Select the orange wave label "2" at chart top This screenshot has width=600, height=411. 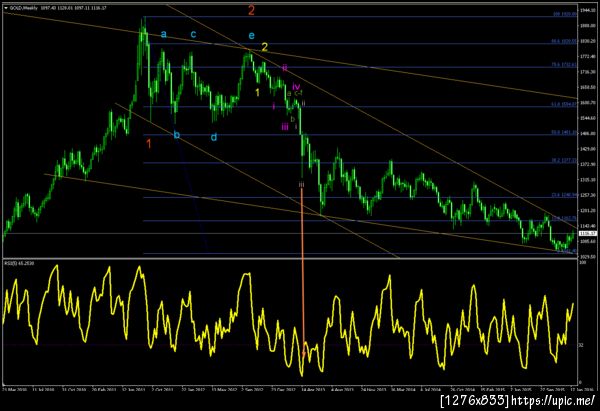click(x=251, y=10)
